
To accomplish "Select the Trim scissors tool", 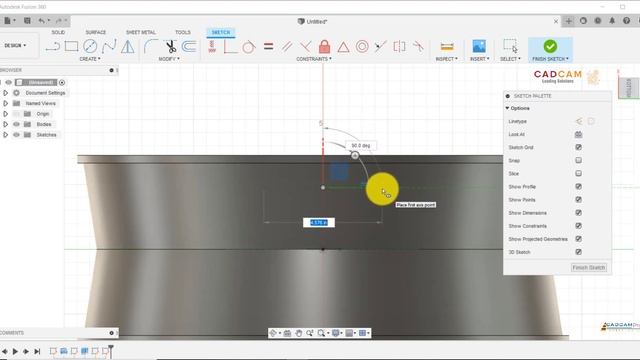I will (171, 47).
